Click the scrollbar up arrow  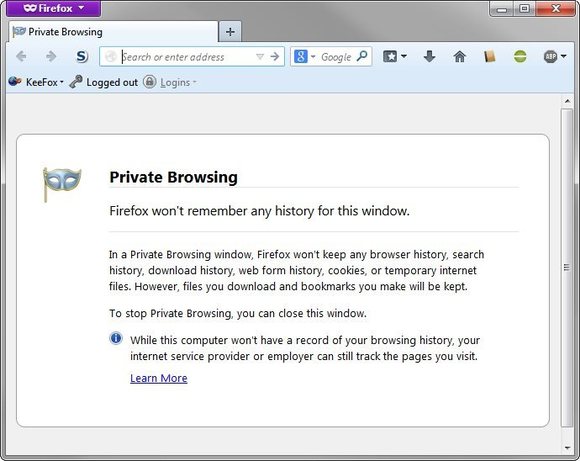point(567,101)
